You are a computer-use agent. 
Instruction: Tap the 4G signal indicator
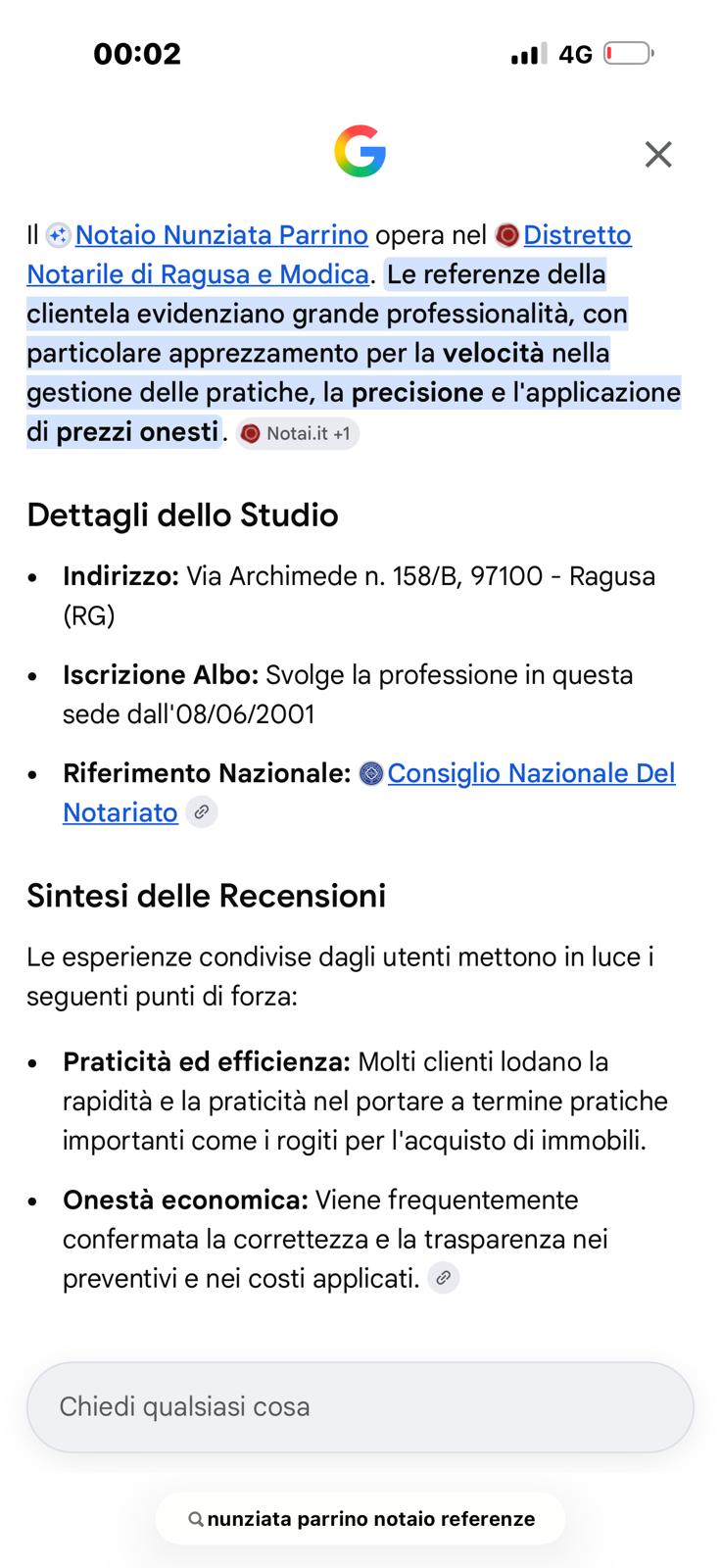(576, 54)
